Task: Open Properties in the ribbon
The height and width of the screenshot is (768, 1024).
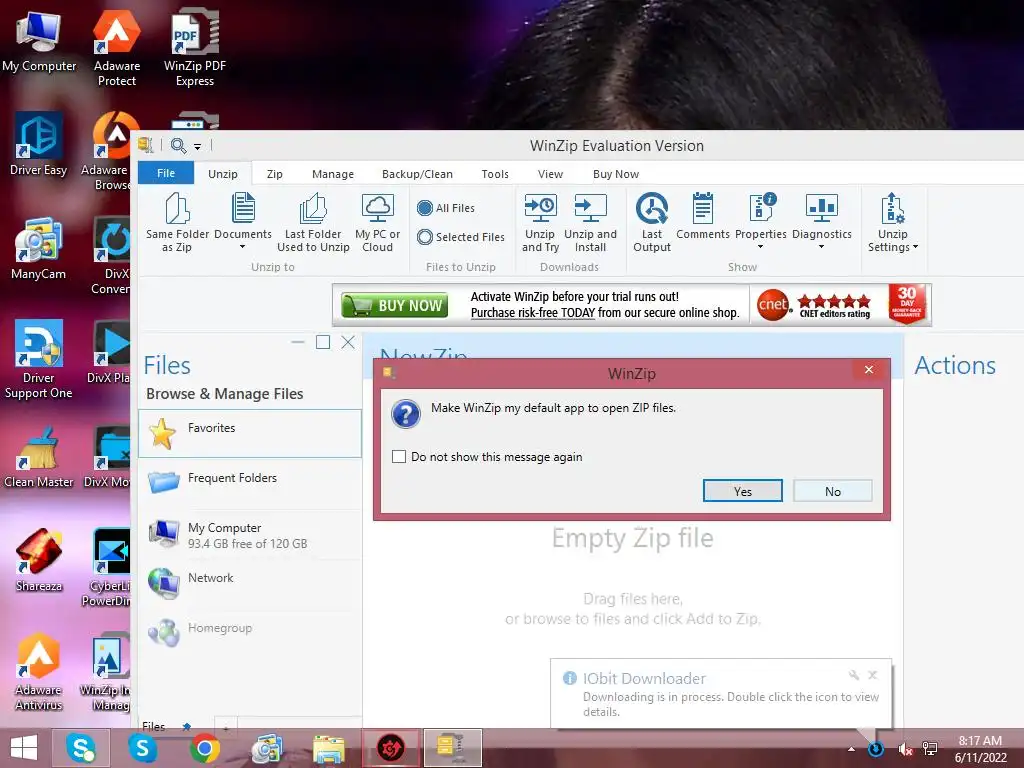Action: [761, 221]
